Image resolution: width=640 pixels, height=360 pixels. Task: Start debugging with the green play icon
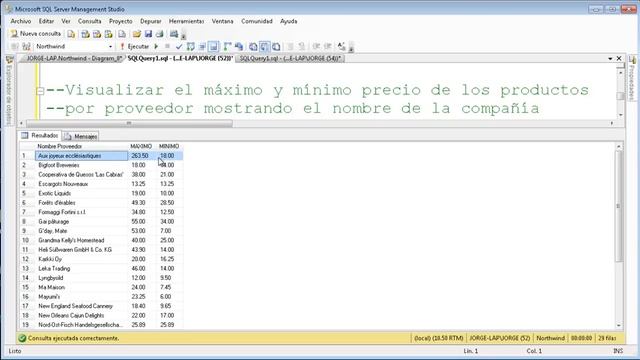tap(156, 47)
